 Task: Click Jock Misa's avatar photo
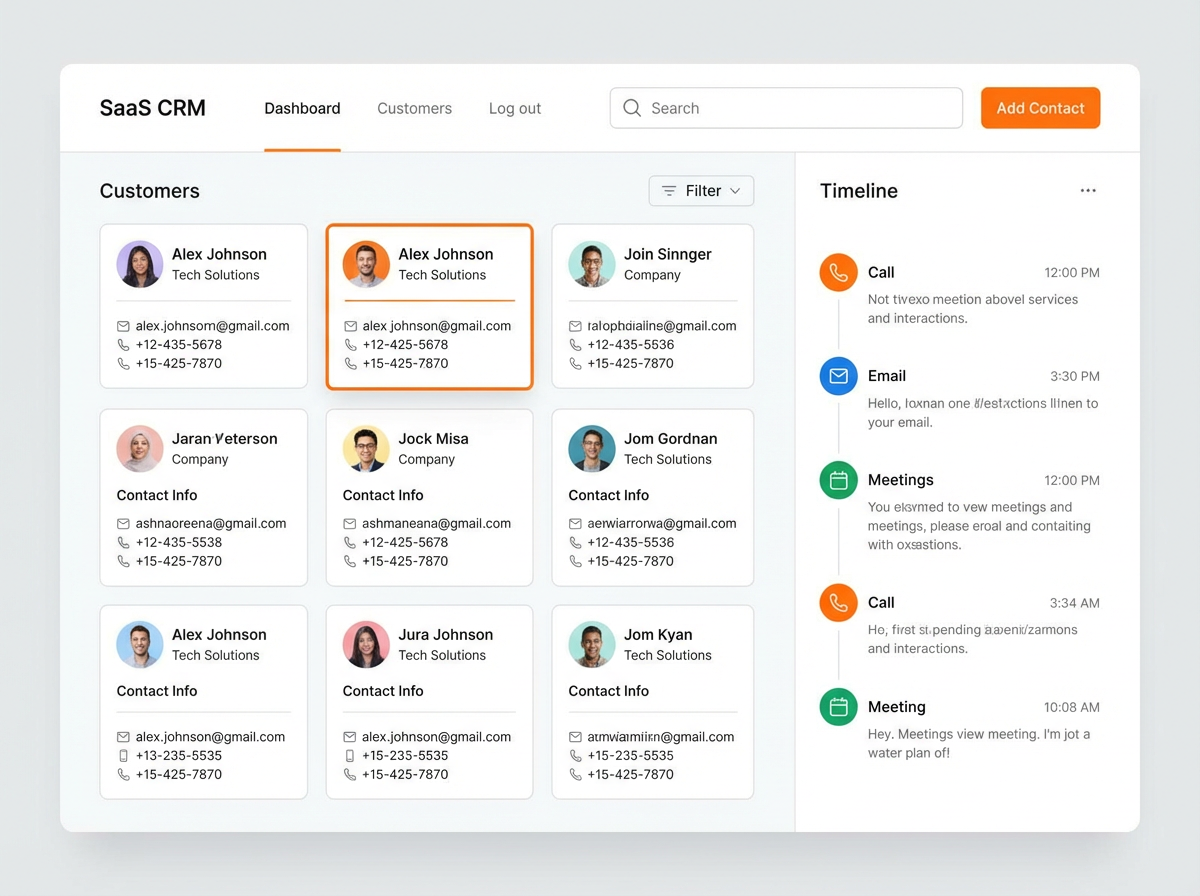(366, 449)
